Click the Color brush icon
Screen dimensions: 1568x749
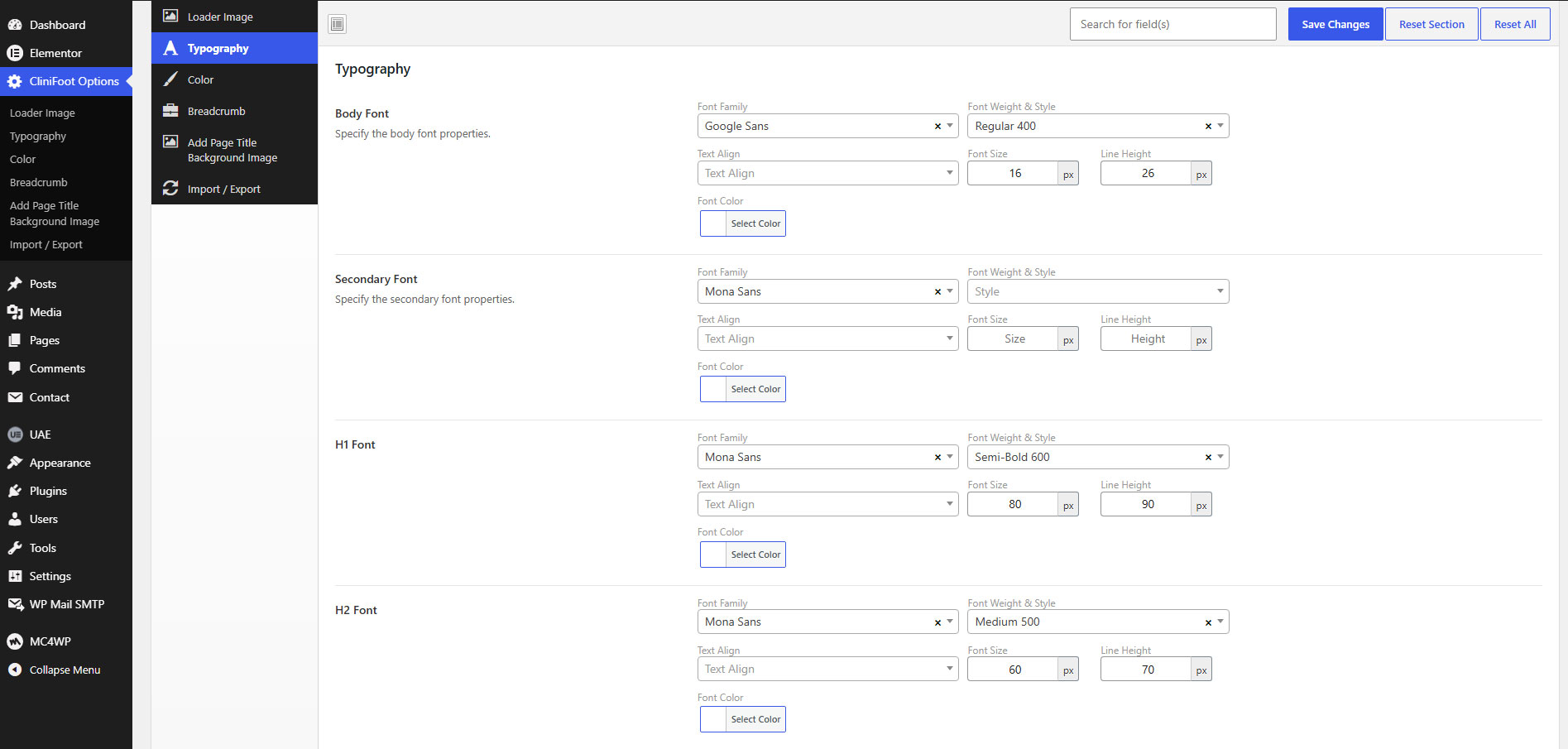click(x=170, y=79)
